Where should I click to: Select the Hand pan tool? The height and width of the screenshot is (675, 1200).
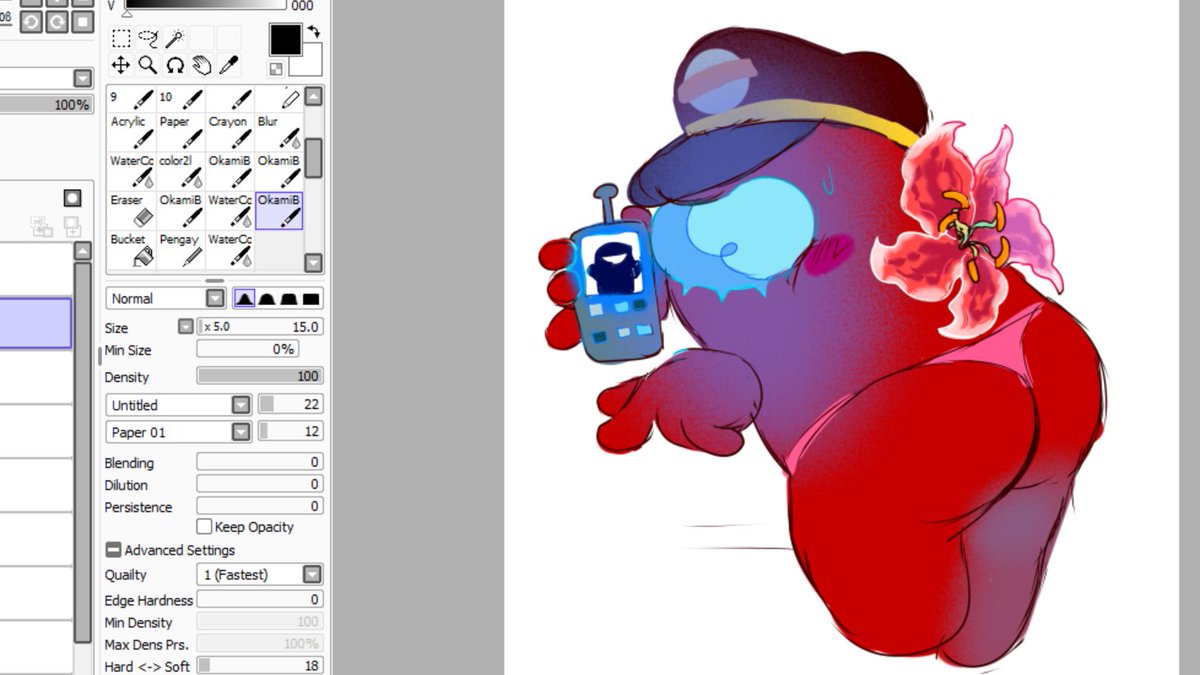pos(202,65)
